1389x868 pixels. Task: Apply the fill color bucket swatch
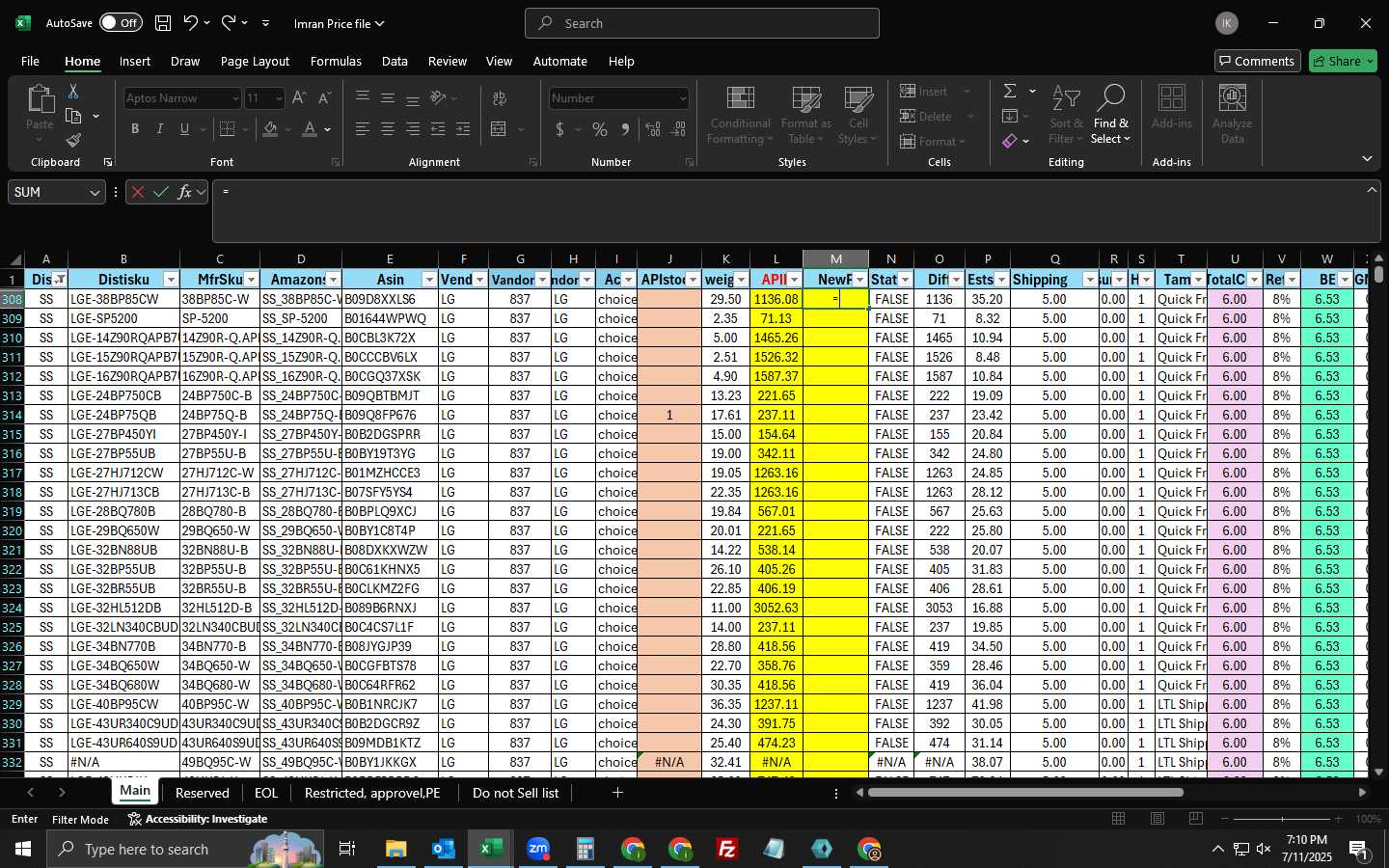pos(270,129)
